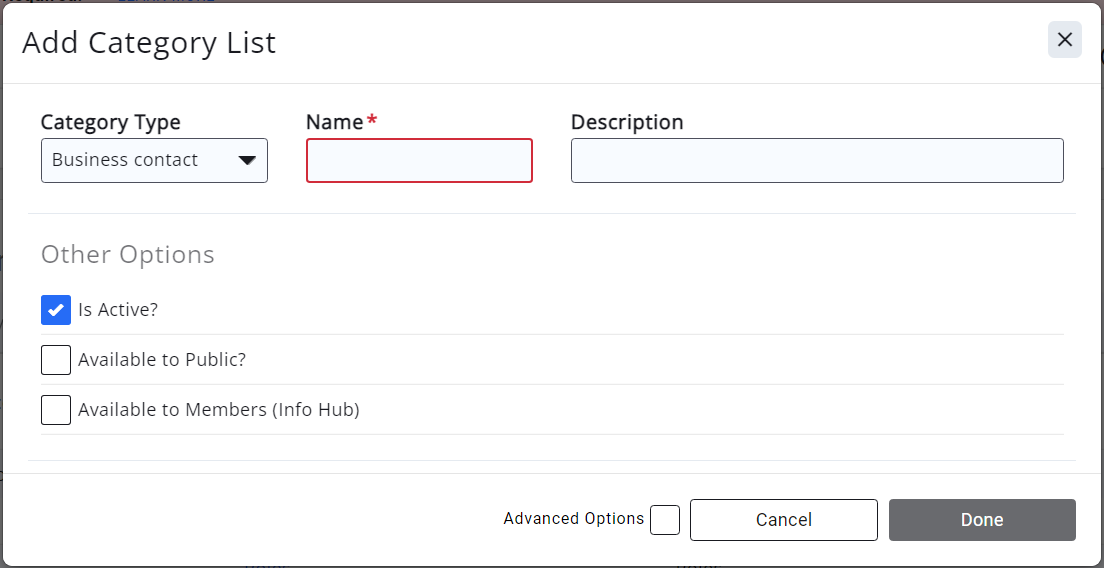This screenshot has width=1104, height=568.
Task: Click the Description field label
Action: (x=627, y=122)
